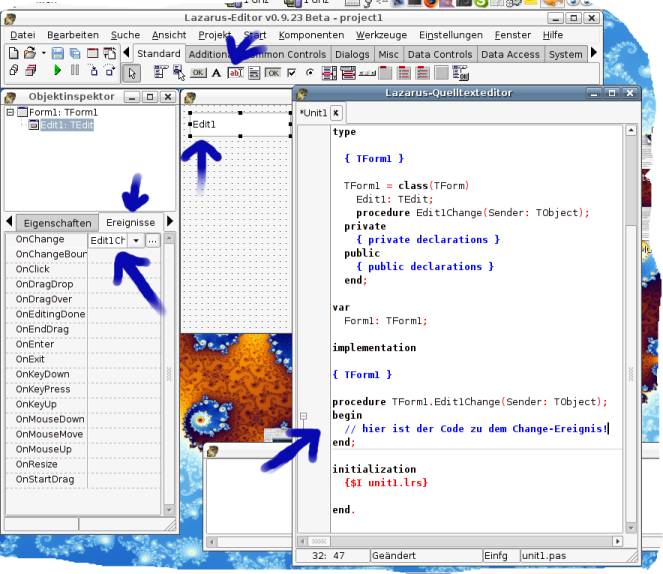Image resolution: width=663 pixels, height=574 pixels.
Task: Click the View Forms icon
Action: 30,70
